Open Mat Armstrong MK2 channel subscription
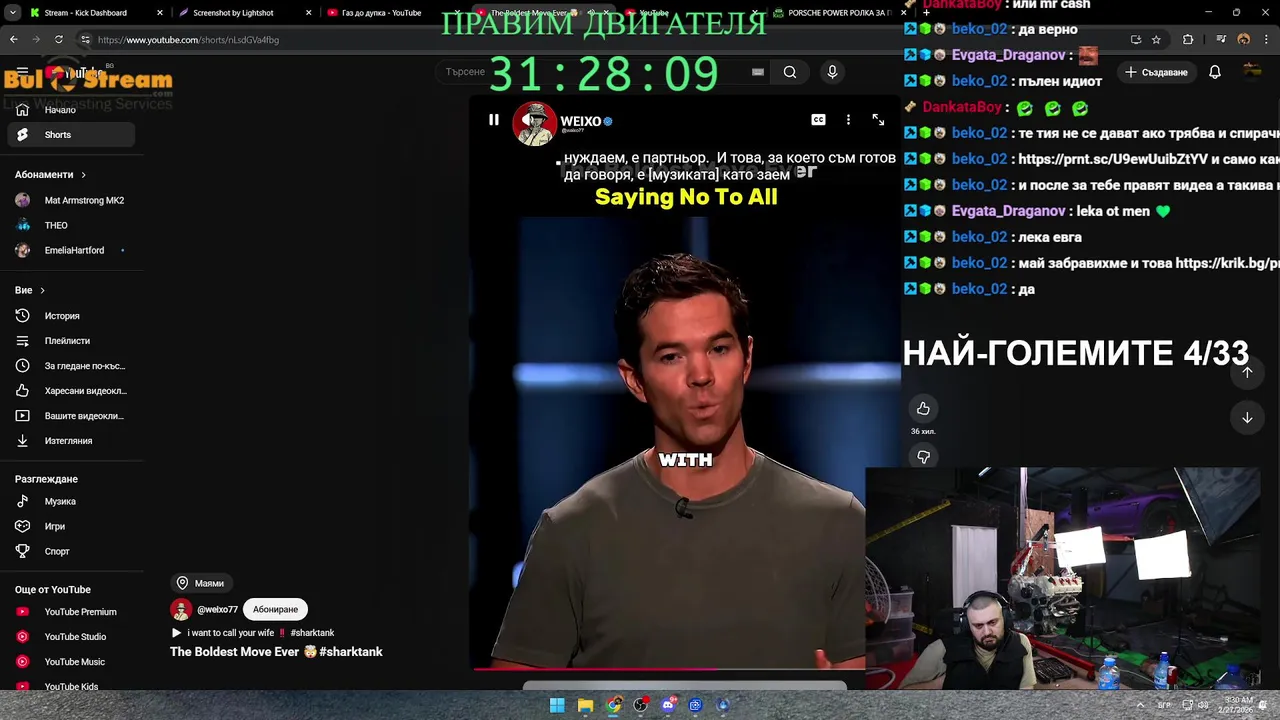1280x720 pixels. tap(70, 200)
